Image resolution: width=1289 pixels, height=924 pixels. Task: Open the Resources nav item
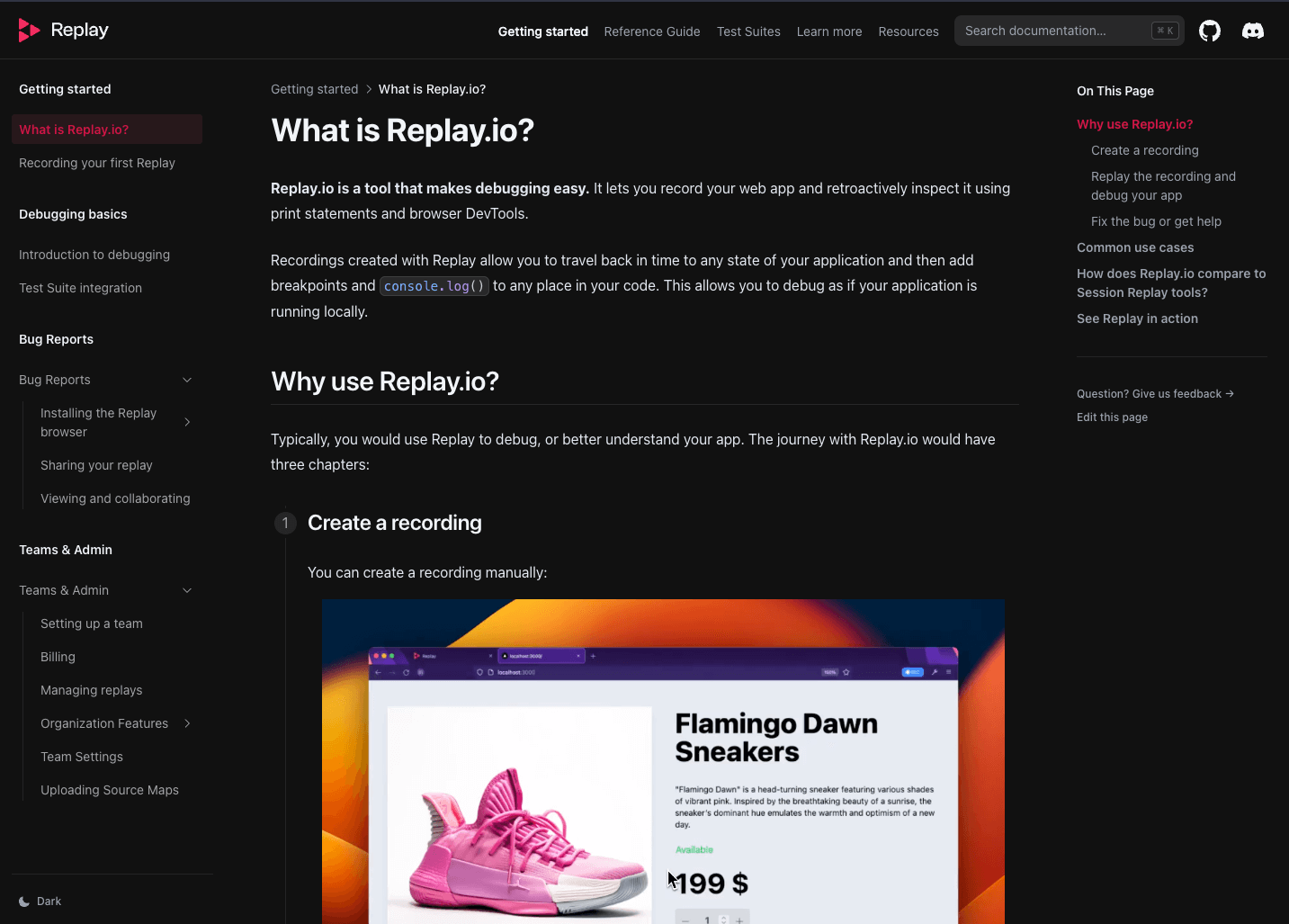pyautogui.click(x=909, y=31)
